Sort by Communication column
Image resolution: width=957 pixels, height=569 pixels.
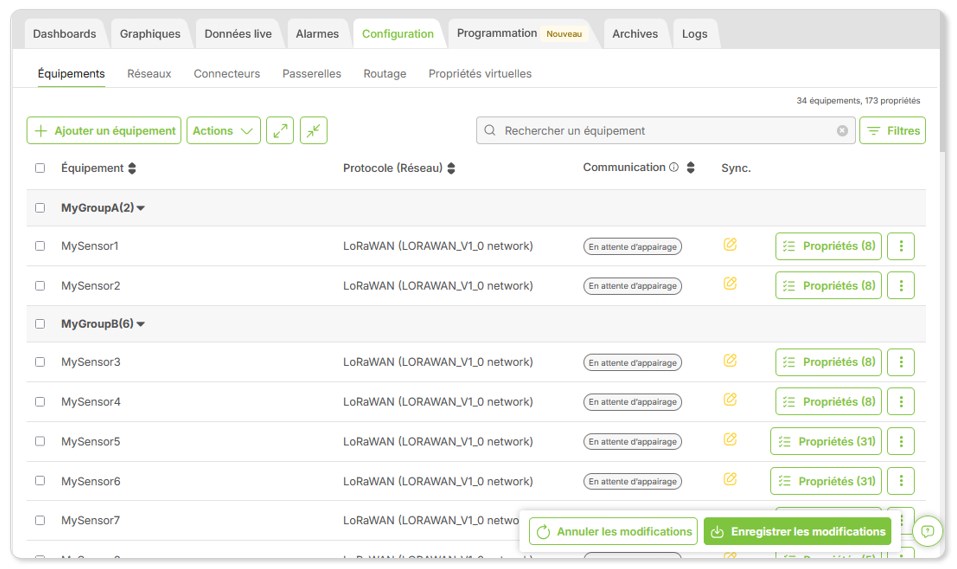[690, 167]
